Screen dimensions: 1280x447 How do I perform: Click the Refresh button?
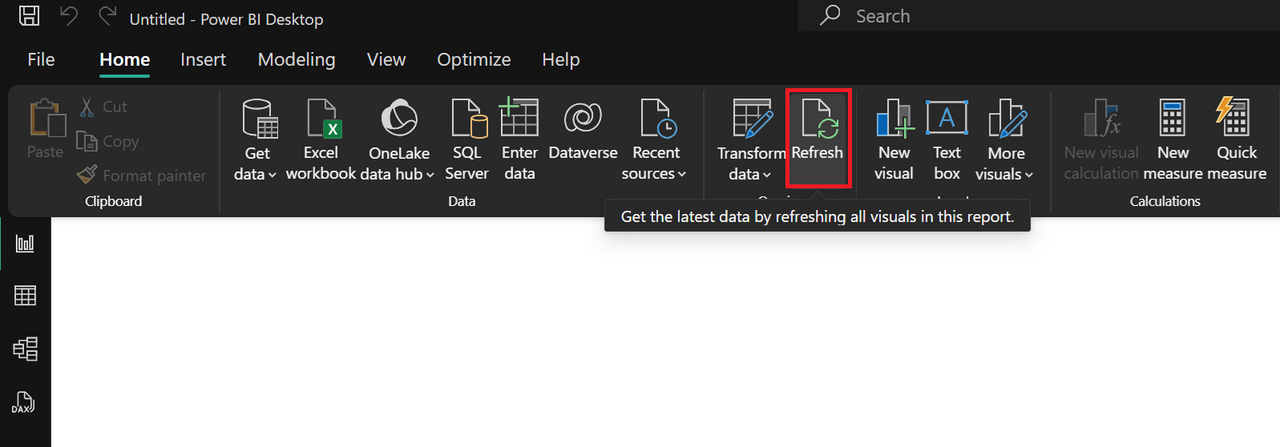coord(818,138)
